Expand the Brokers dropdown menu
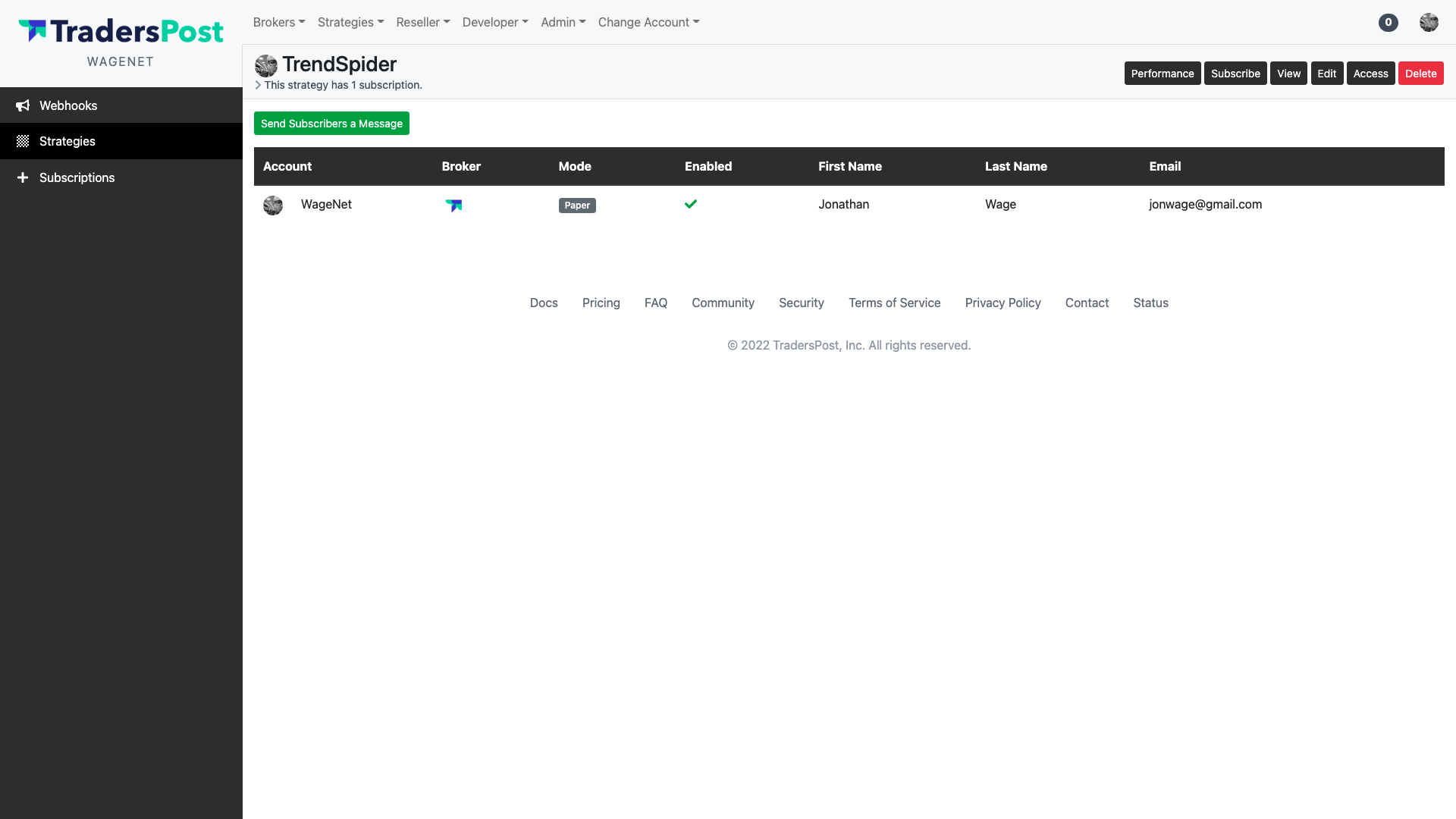The width and height of the screenshot is (1456, 819). coord(279,22)
